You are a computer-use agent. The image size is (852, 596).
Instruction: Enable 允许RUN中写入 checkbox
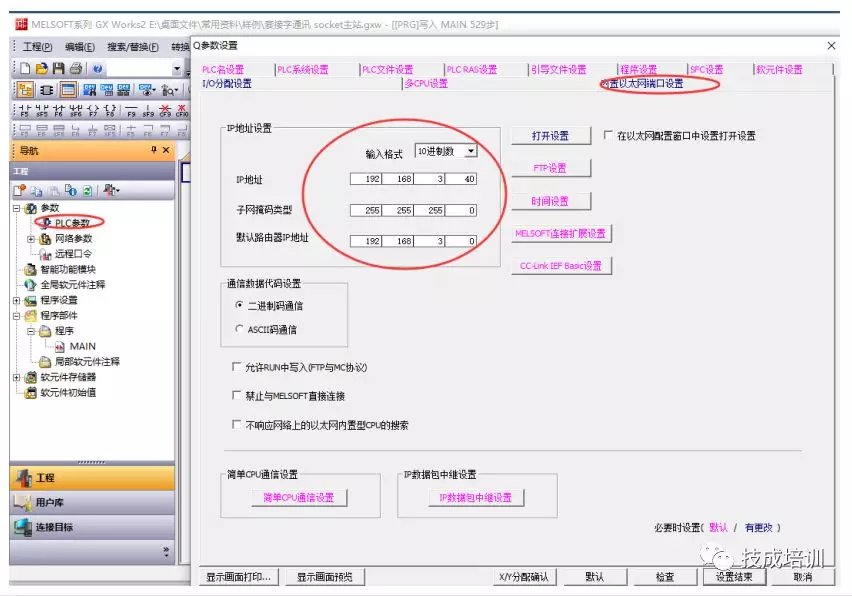tap(236, 367)
